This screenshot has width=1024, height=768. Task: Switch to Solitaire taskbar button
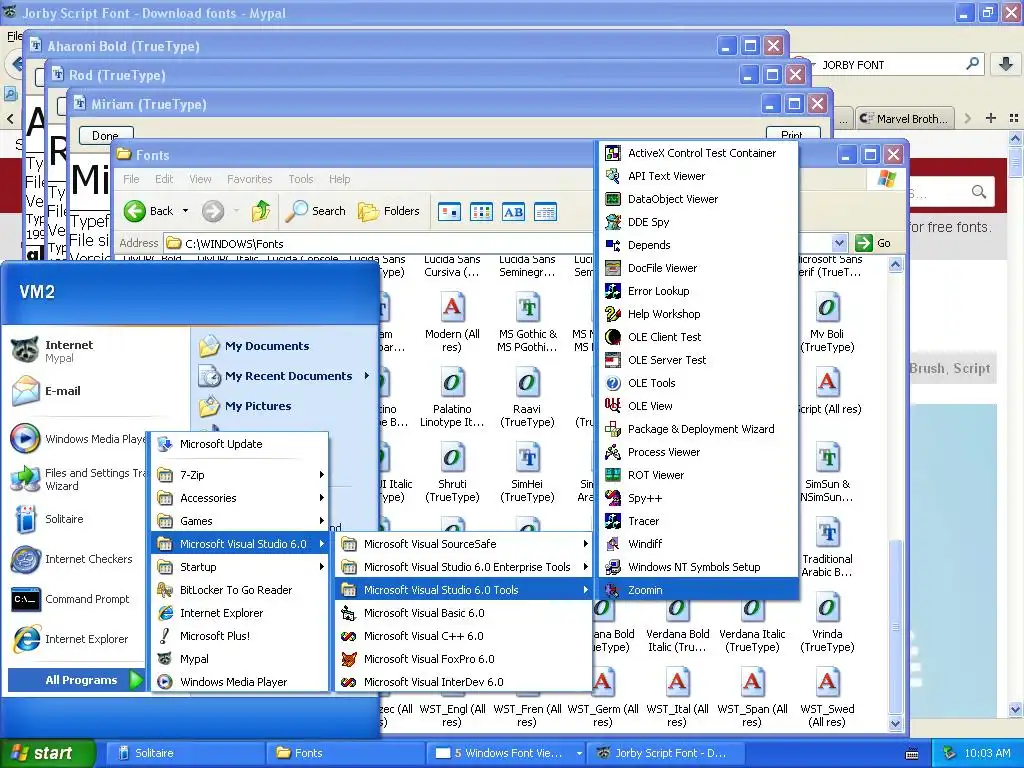click(185, 753)
